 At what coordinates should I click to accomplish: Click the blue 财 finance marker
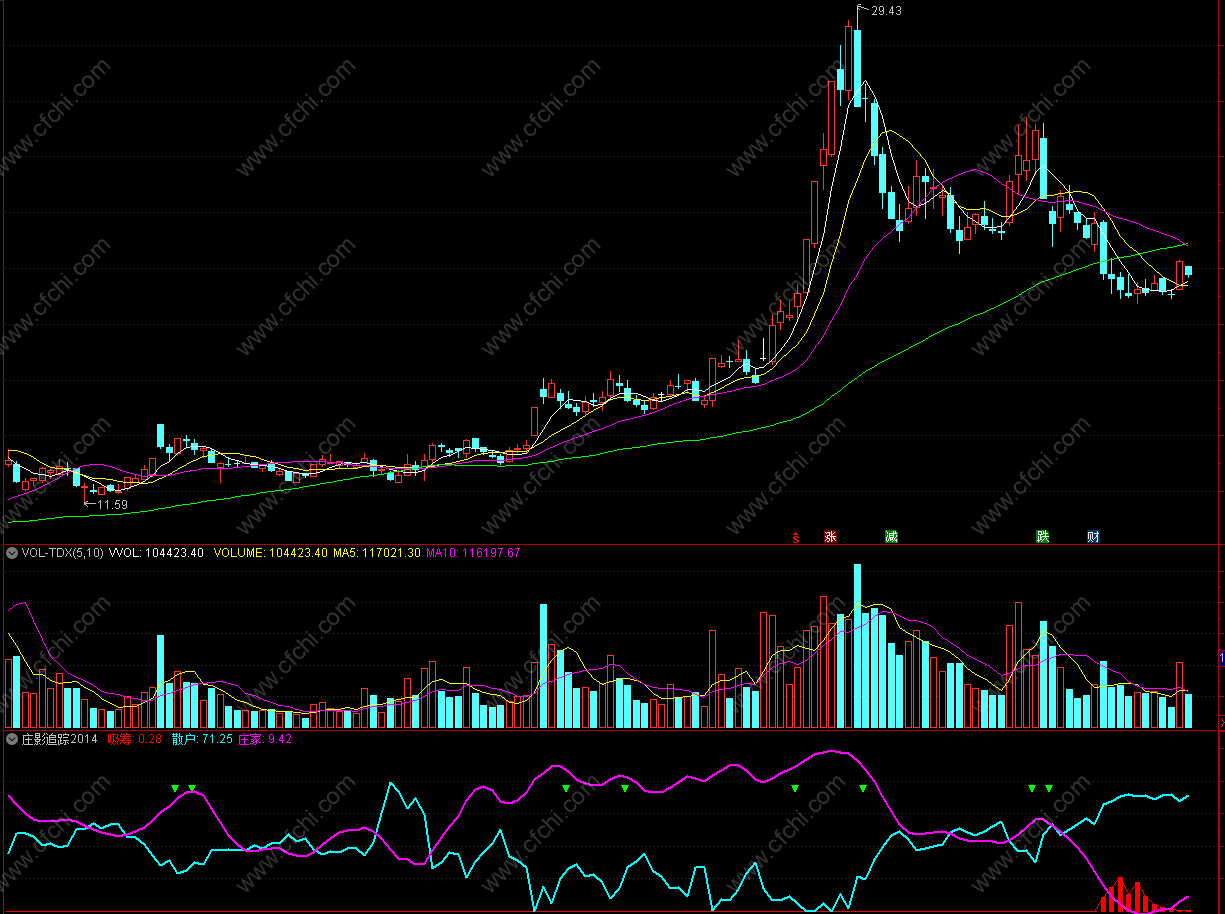(x=1093, y=537)
